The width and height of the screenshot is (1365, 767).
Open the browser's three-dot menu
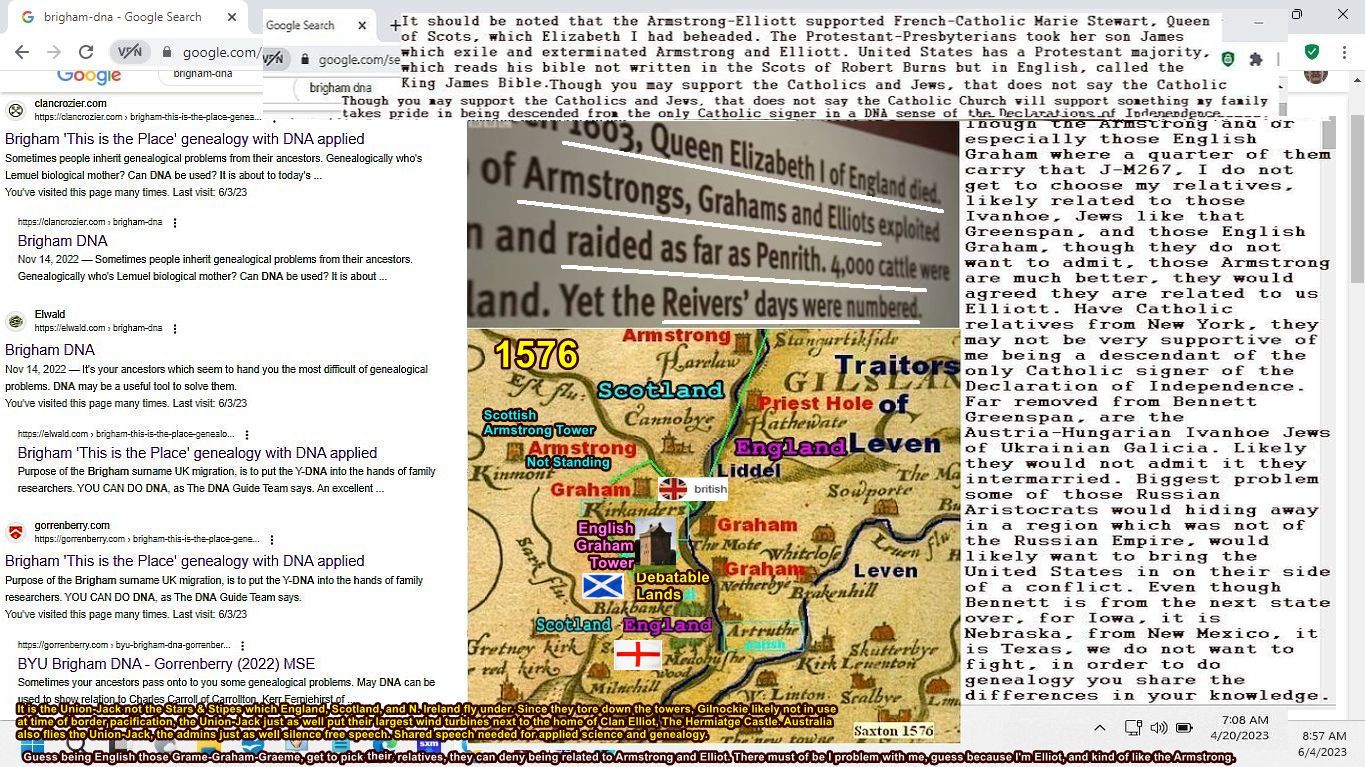click(1346, 51)
